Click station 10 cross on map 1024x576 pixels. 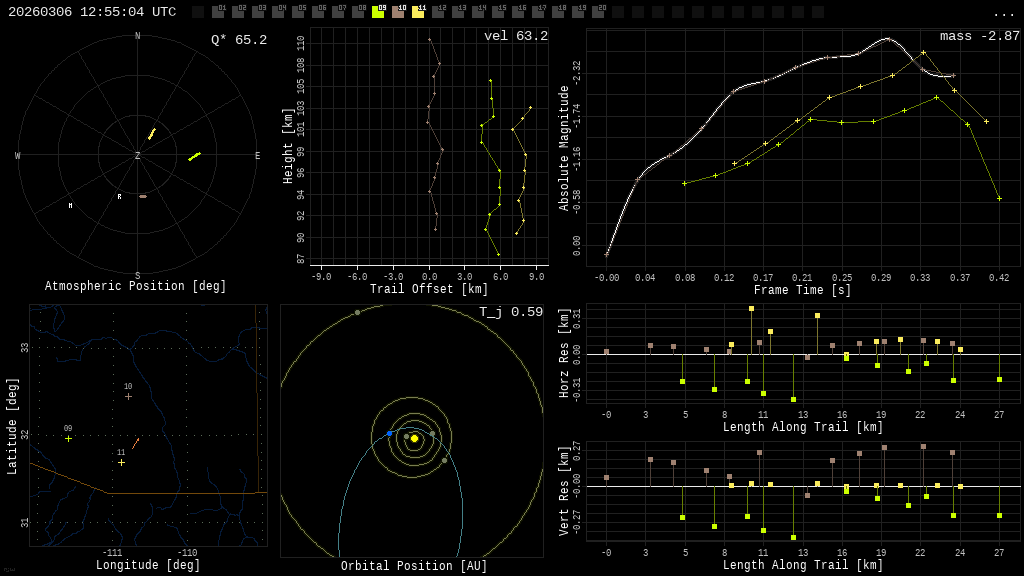[129, 396]
